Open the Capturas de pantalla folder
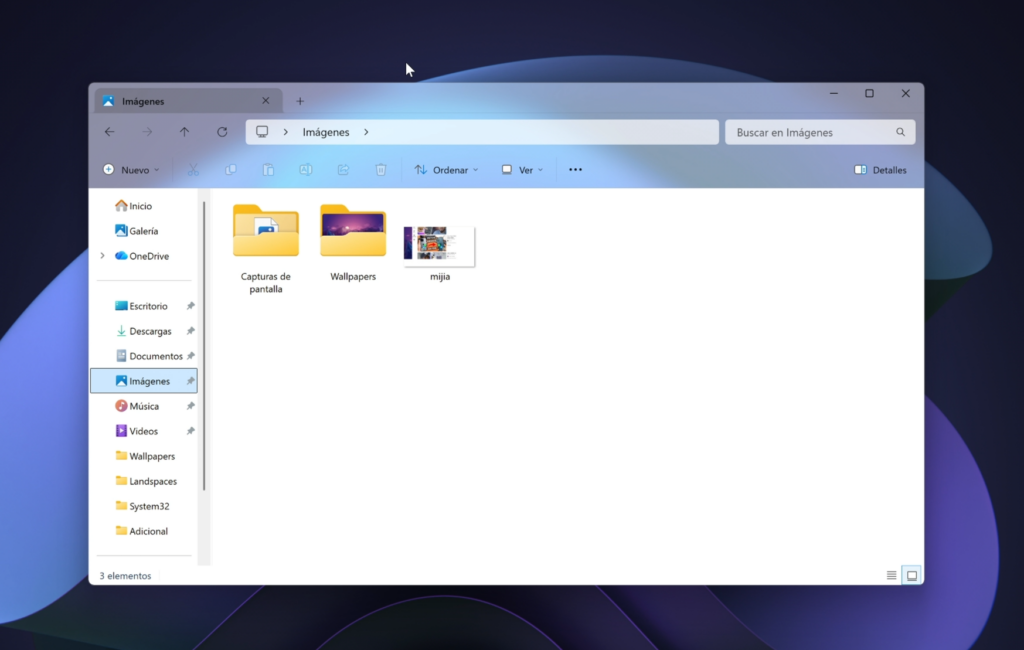 coord(266,249)
